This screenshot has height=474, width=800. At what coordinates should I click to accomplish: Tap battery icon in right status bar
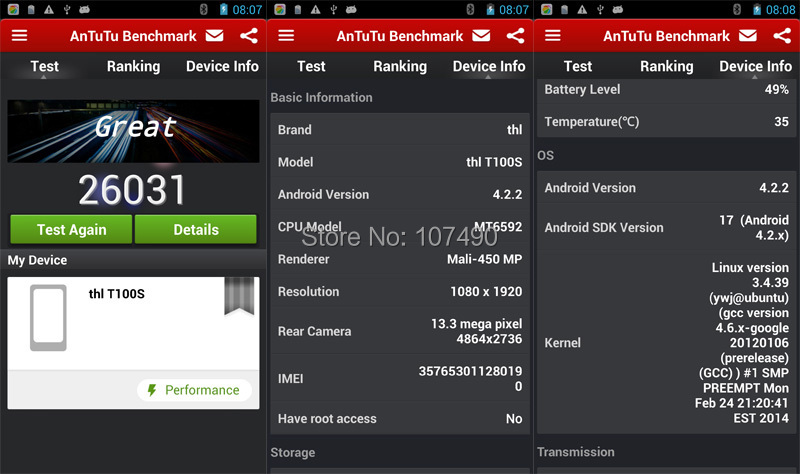(x=757, y=9)
